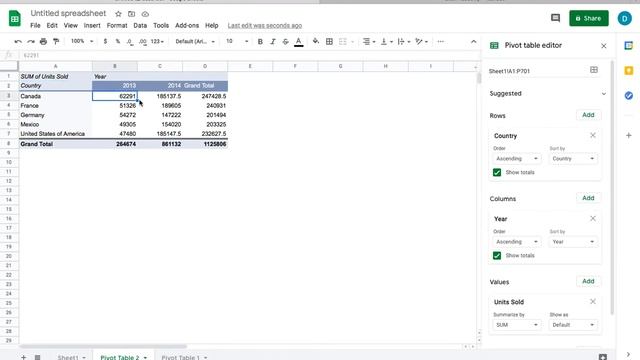The width and height of the screenshot is (640, 360).
Task: Format as percent icon
Action: (x=118, y=42)
